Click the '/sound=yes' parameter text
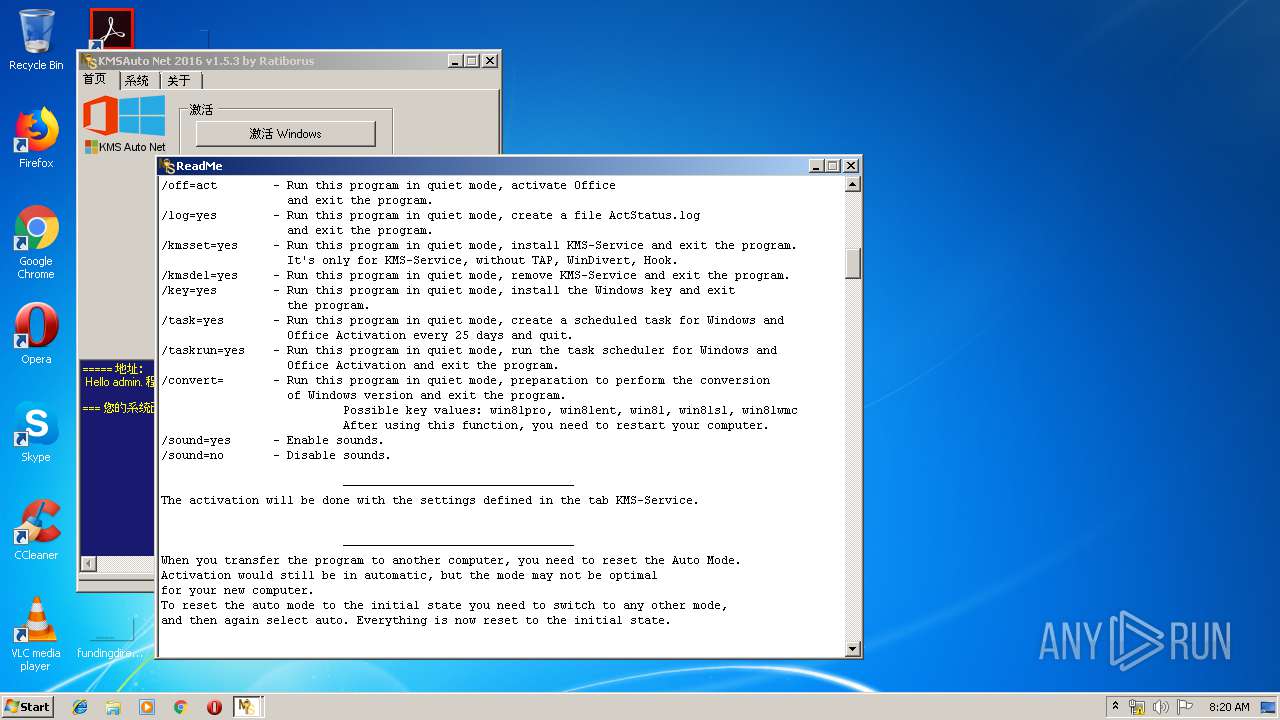Screen dimensions: 1280x720 (196, 441)
